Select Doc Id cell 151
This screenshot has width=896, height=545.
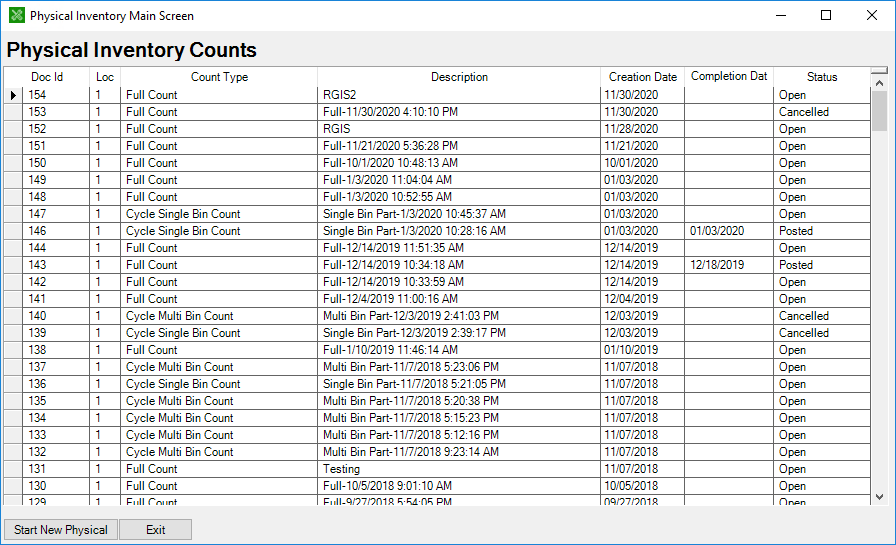click(56, 146)
